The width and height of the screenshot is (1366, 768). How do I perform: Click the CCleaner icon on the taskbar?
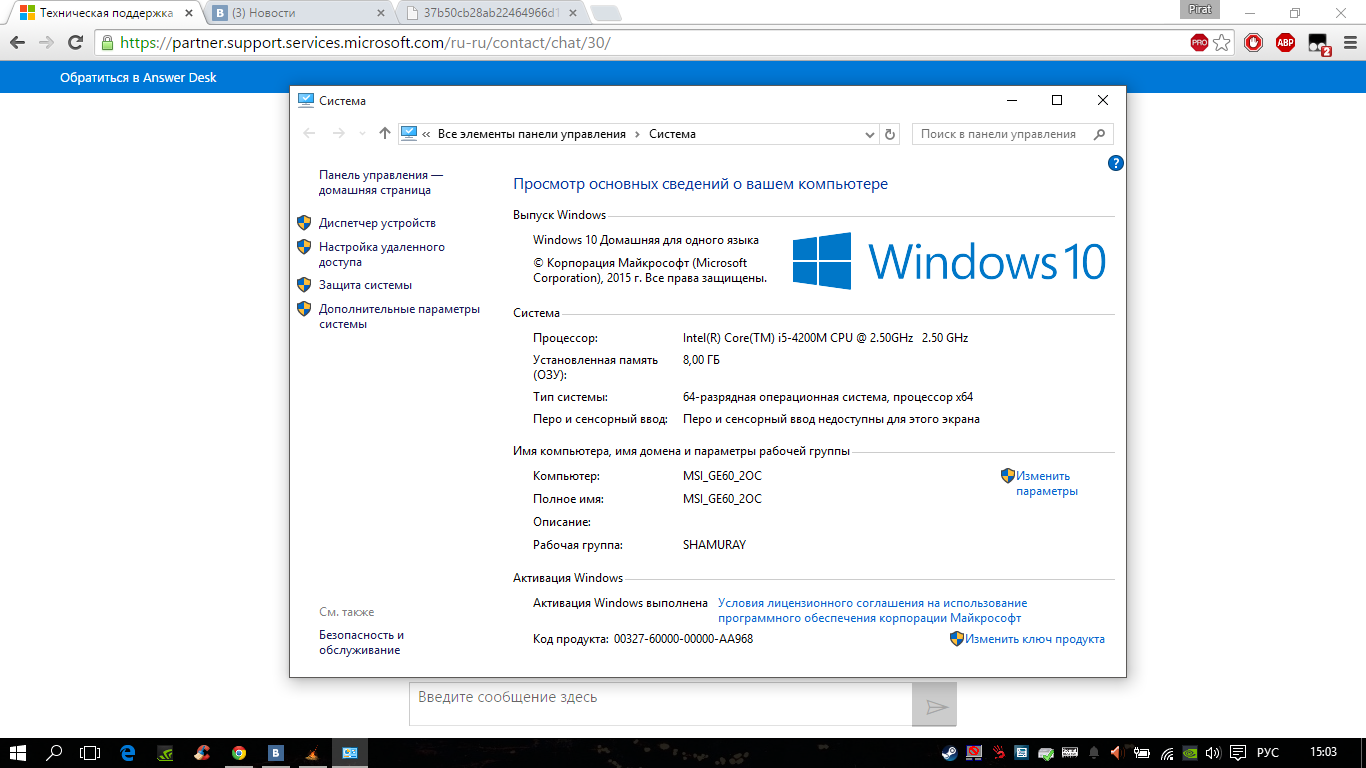pos(202,753)
